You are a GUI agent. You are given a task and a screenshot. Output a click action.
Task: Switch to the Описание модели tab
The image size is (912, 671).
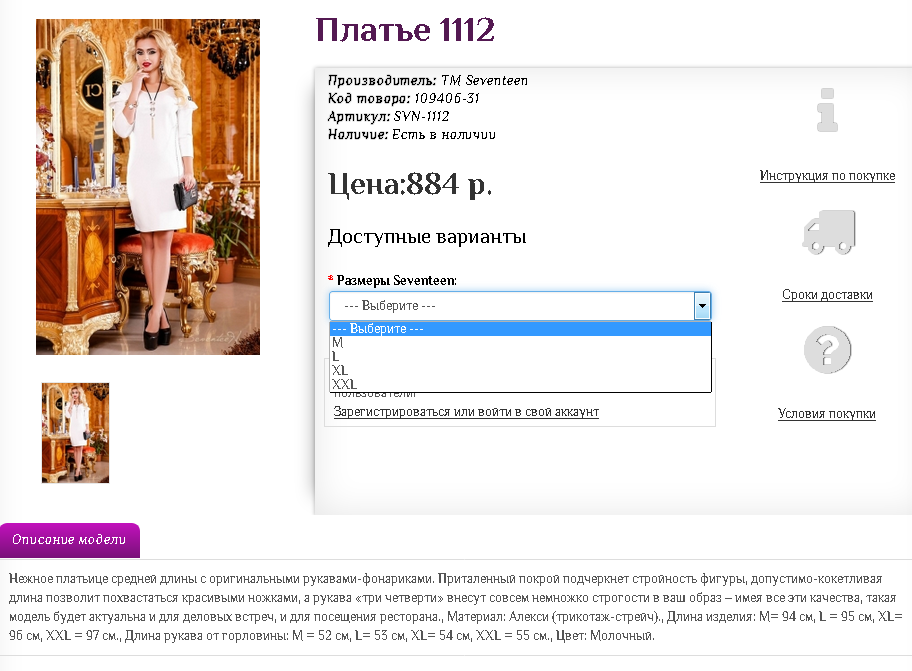click(x=70, y=540)
